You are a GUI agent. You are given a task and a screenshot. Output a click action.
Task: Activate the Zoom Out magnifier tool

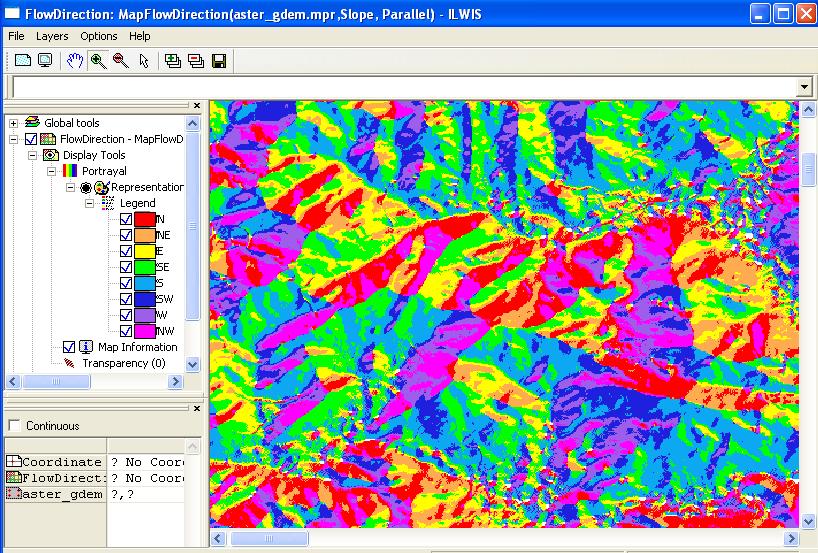point(121,61)
